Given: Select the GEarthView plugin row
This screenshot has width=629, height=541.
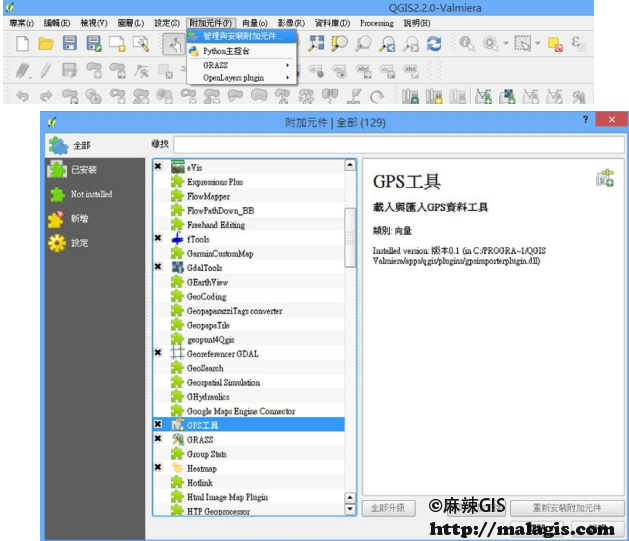Looking at the screenshot, I should tap(249, 282).
